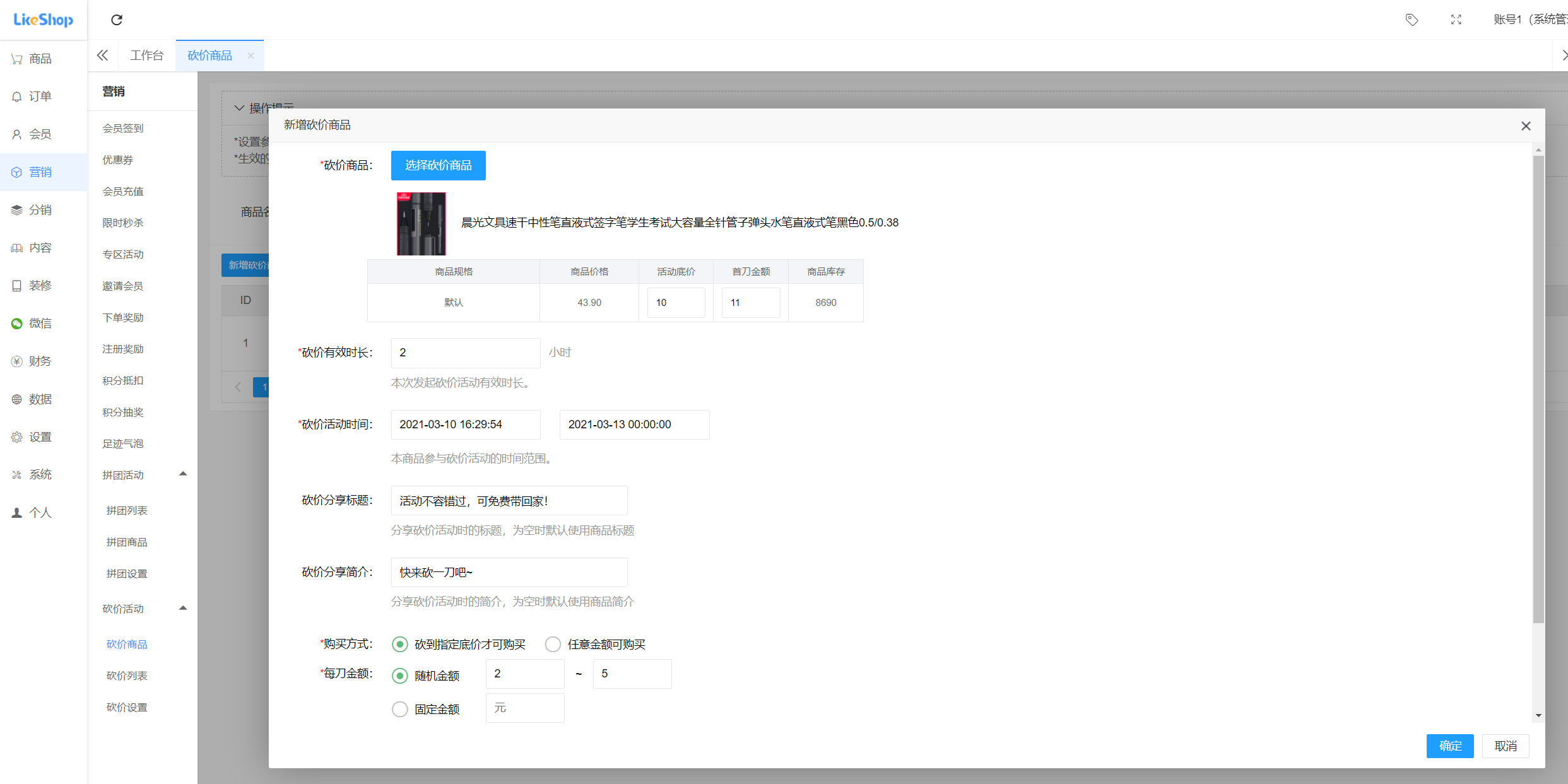Image resolution: width=1568 pixels, height=784 pixels.
Task: Switch to the 工作台 tab
Action: pos(146,55)
